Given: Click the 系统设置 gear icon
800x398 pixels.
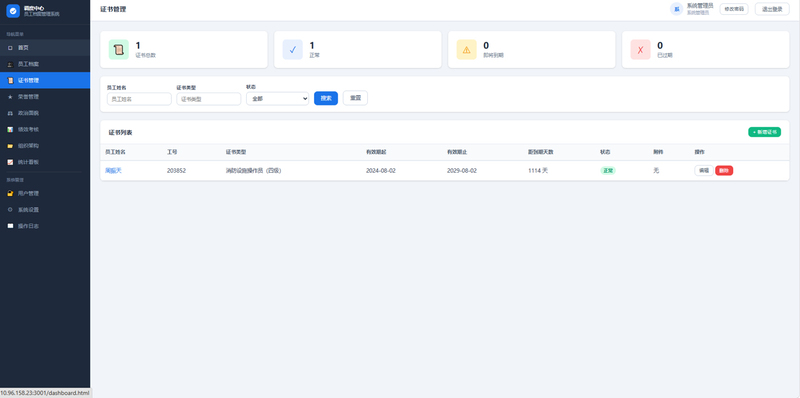Looking at the screenshot, I should [10, 210].
